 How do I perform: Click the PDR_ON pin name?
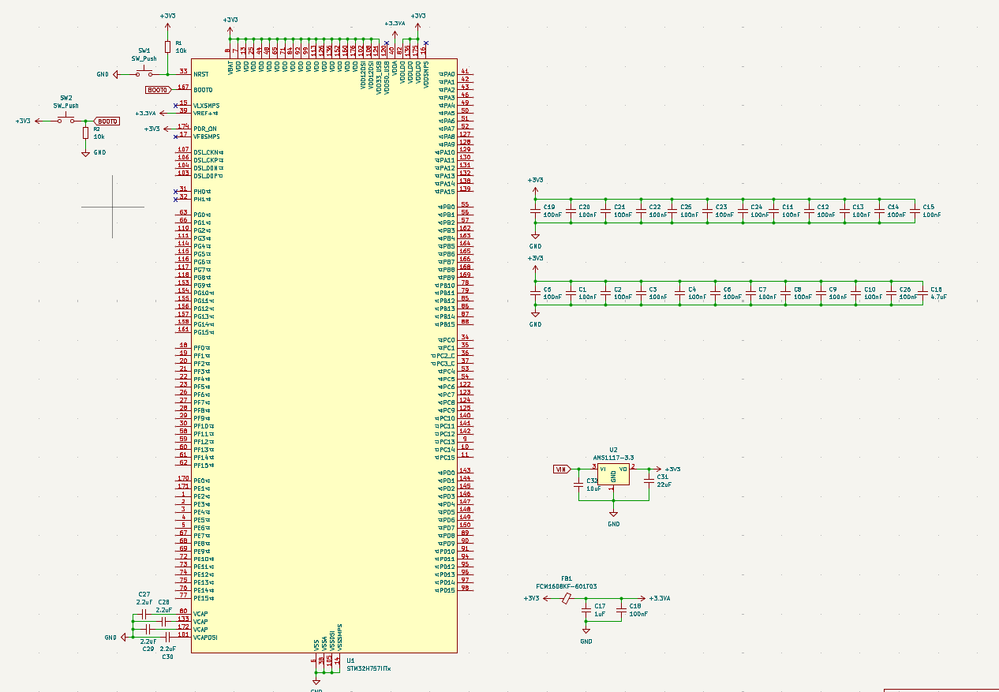(x=205, y=129)
